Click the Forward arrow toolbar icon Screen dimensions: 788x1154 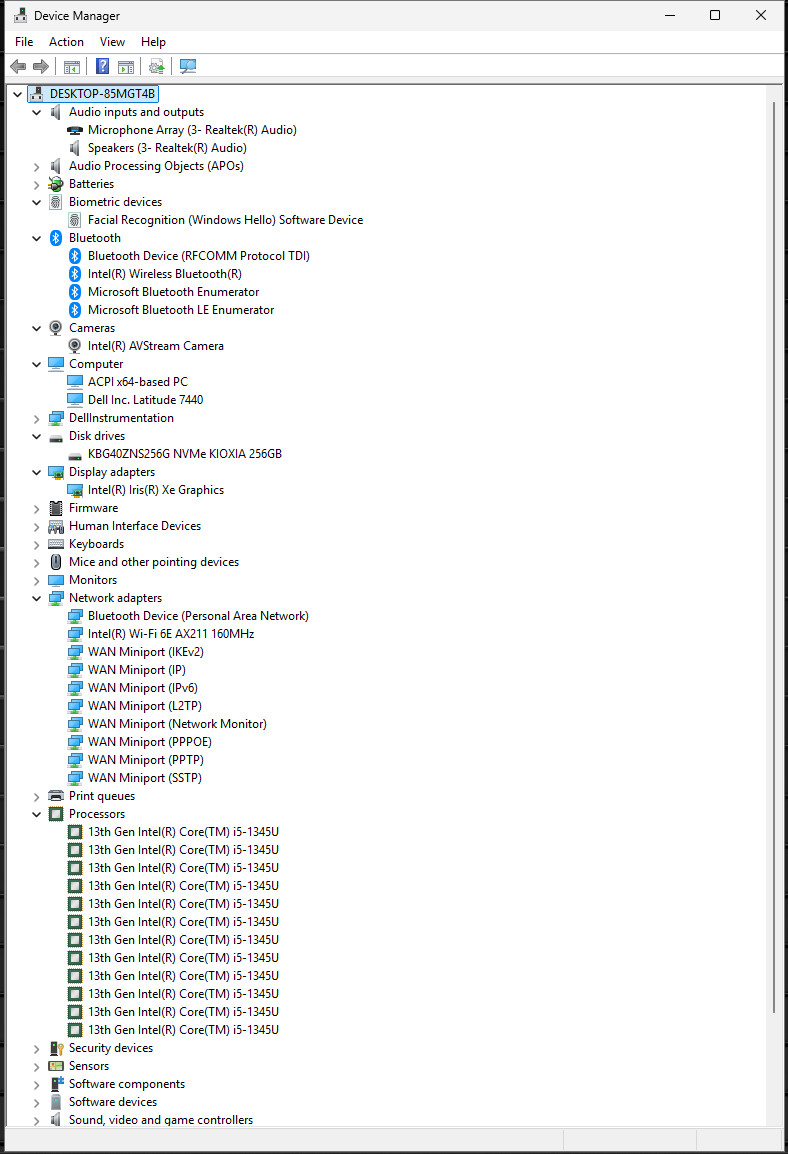pos(41,67)
